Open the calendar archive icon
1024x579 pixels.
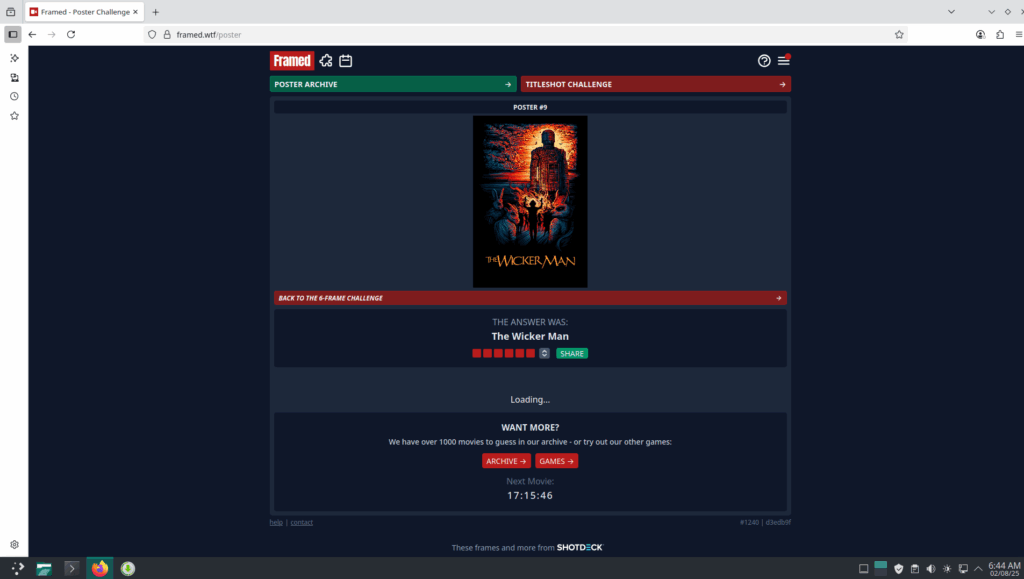[345, 61]
